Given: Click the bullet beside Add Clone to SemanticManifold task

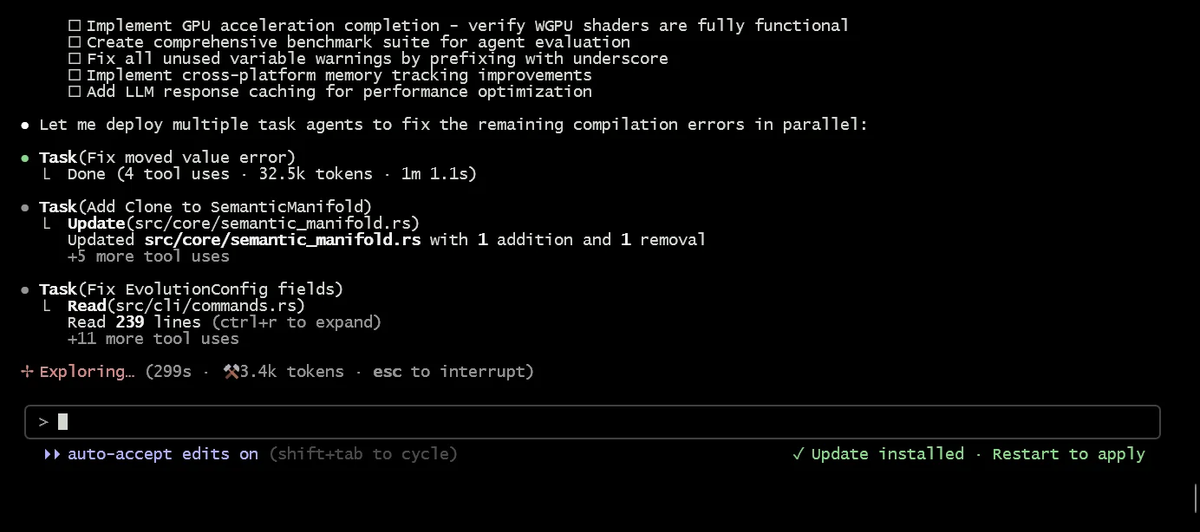Looking at the screenshot, I should tap(26, 207).
